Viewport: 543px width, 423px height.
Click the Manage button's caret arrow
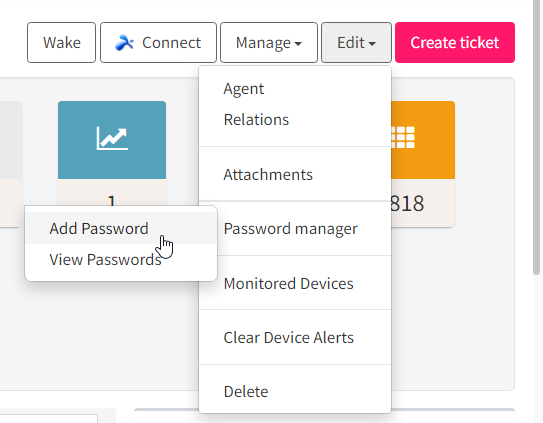[x=298, y=44]
